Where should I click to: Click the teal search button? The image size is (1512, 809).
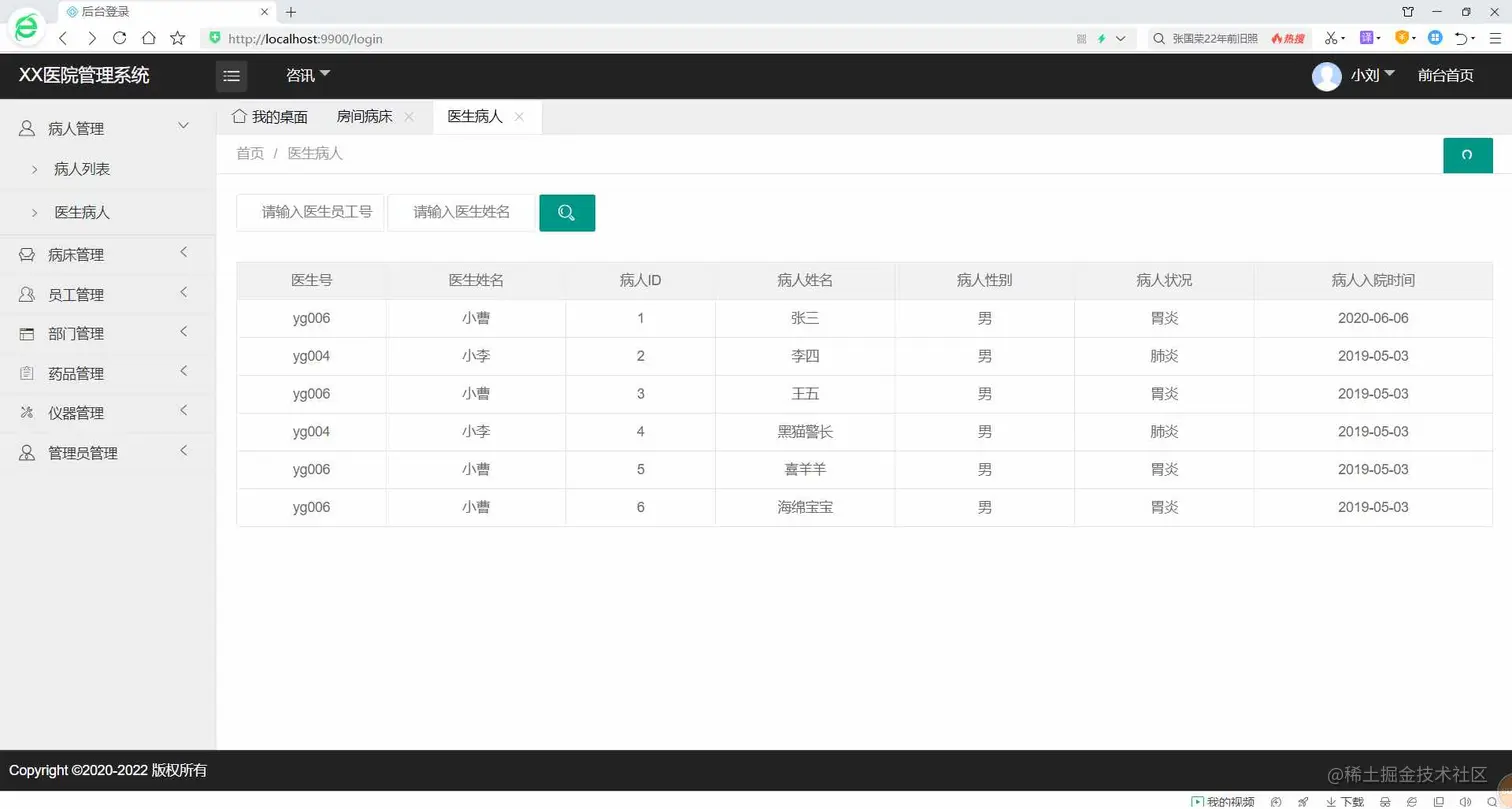point(567,212)
